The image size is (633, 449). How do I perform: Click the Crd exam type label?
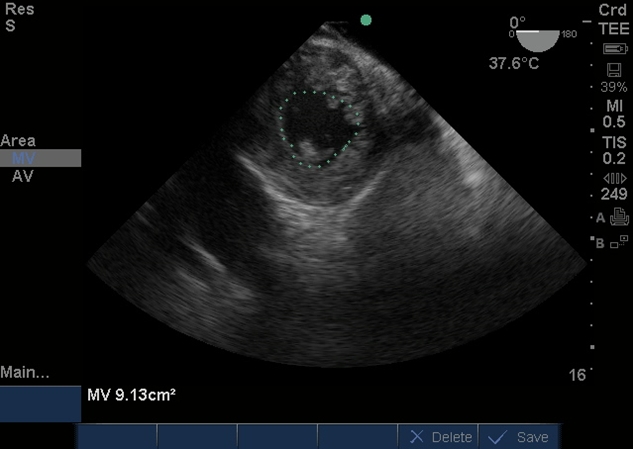click(613, 10)
